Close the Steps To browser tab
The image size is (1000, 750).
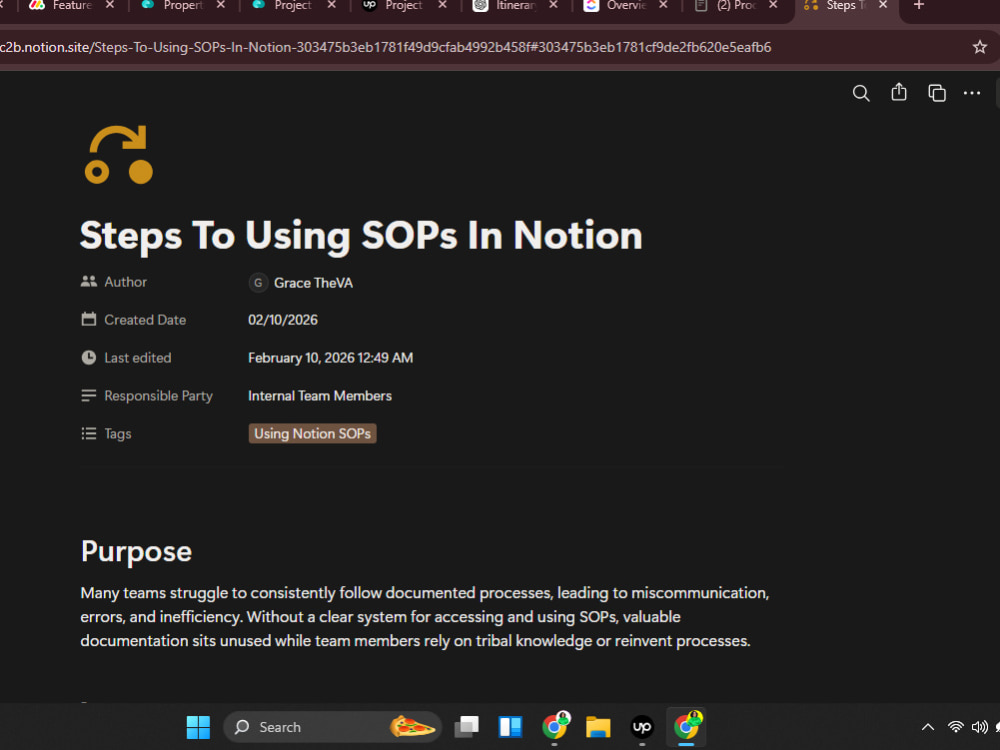click(x=883, y=5)
